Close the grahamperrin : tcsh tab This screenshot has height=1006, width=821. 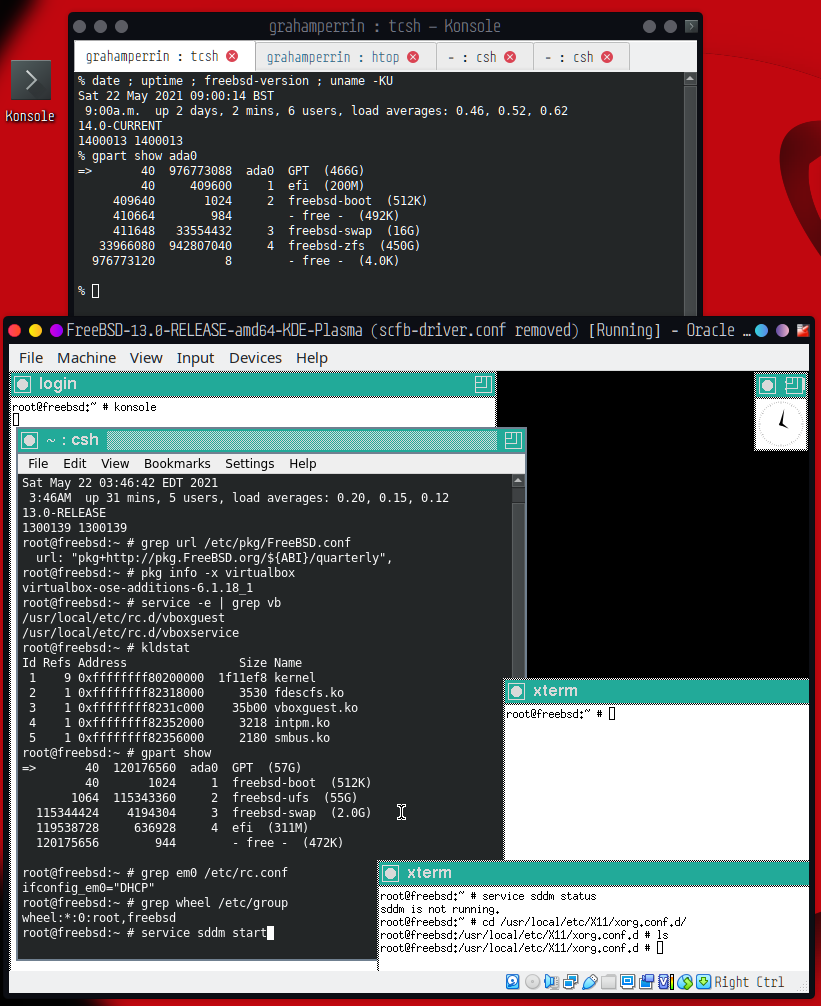[232, 57]
